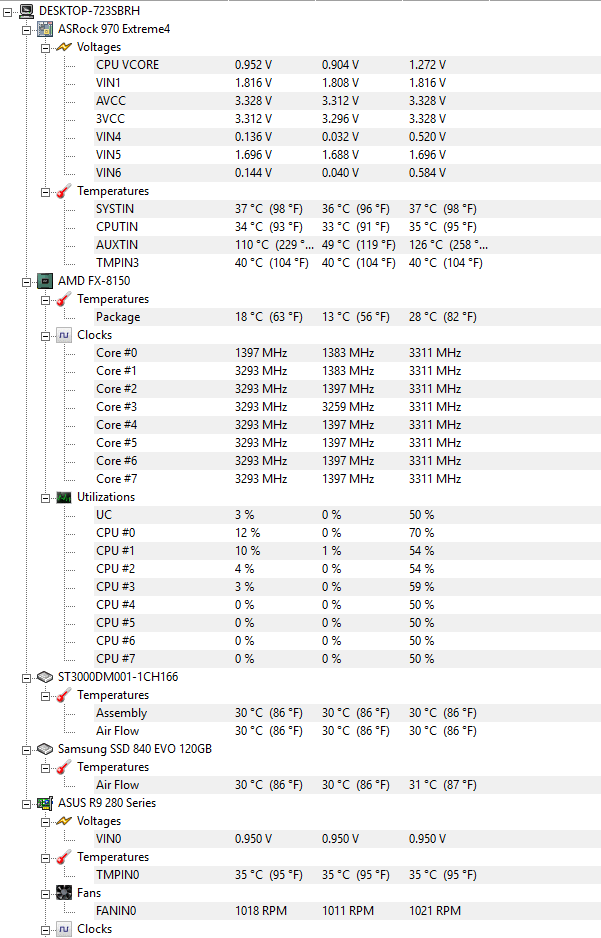The width and height of the screenshot is (601, 938).
Task: Click the Samsung SSD 840 EVO drive icon
Action: coord(45,749)
